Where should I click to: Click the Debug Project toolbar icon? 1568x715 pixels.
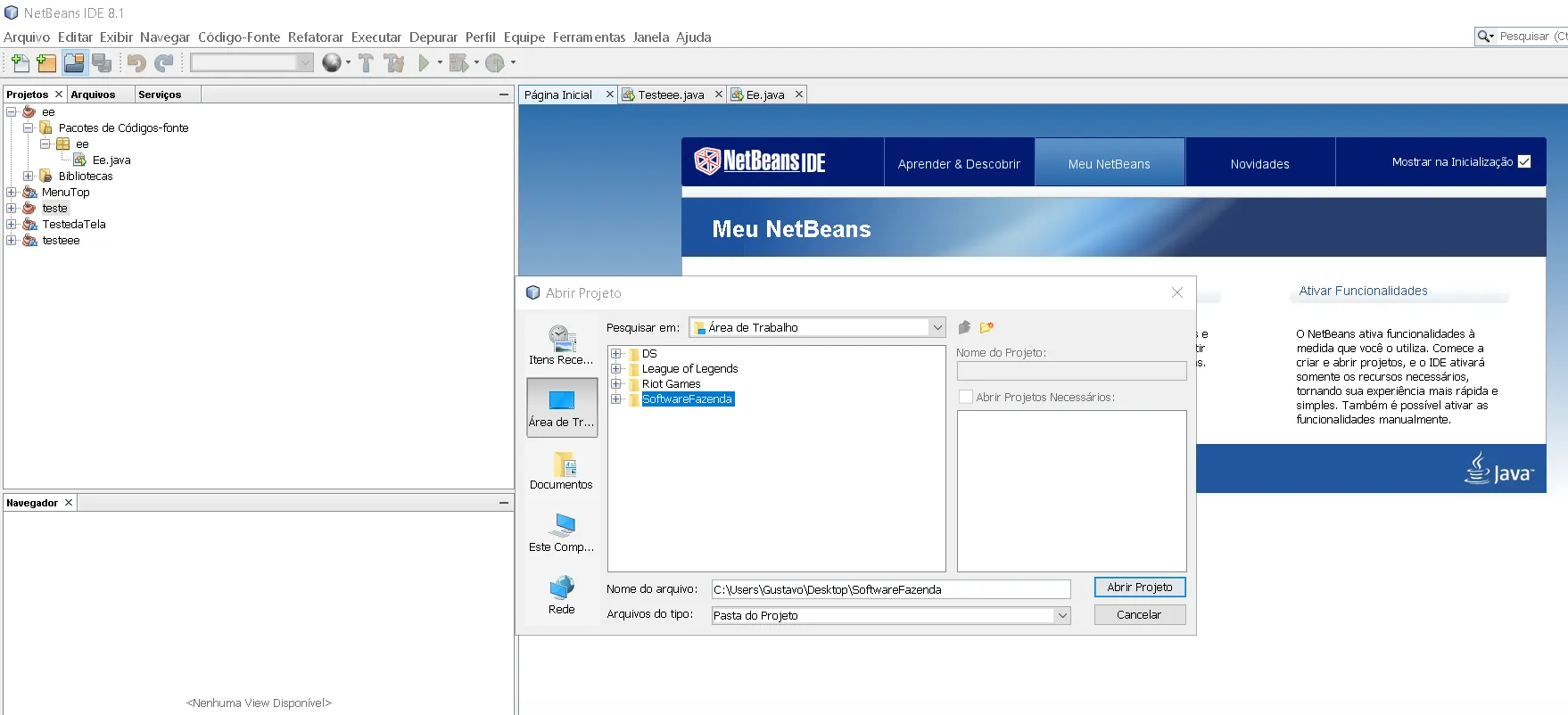[x=458, y=62]
